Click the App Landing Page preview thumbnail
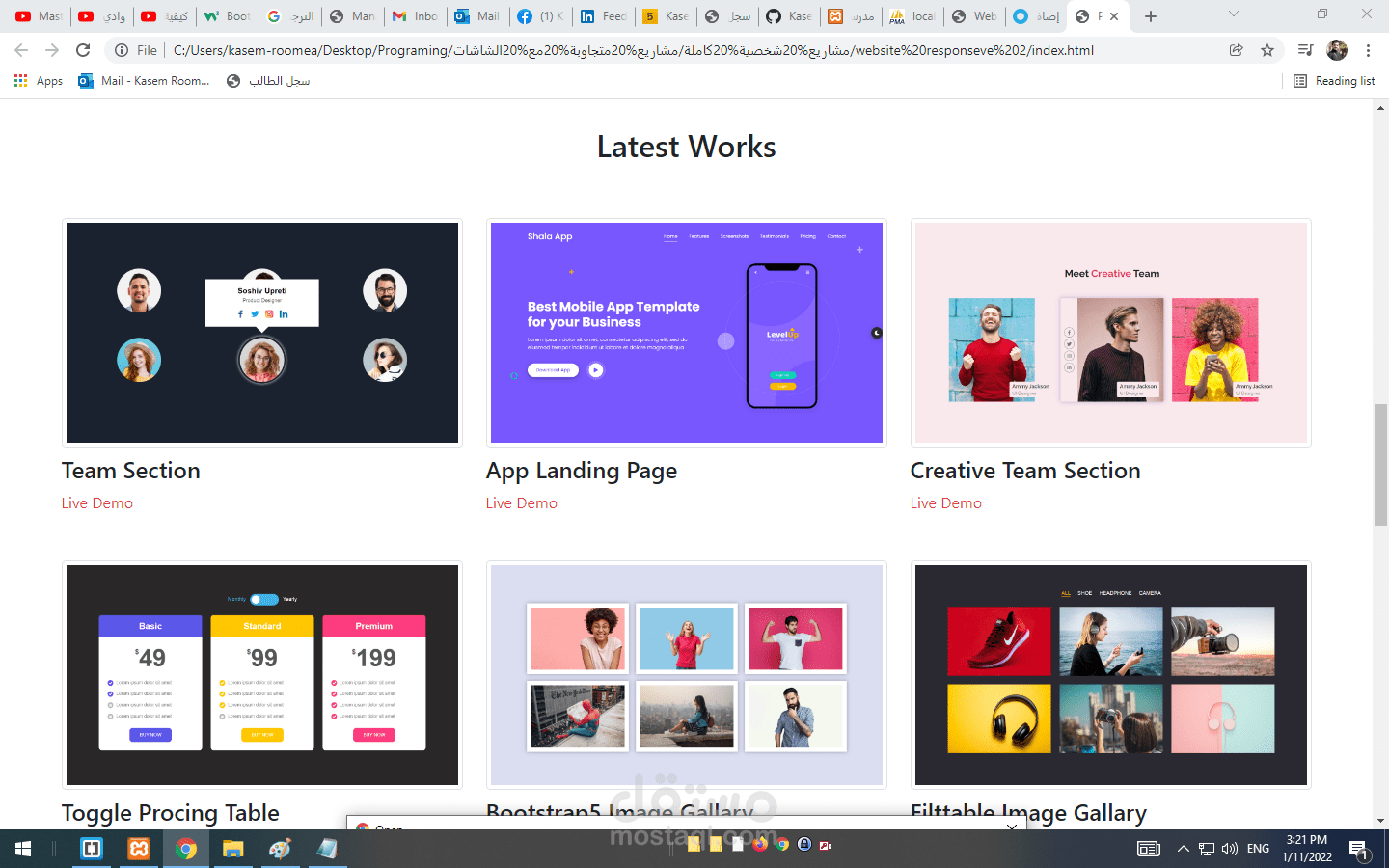This screenshot has height=868, width=1389. coord(686,332)
